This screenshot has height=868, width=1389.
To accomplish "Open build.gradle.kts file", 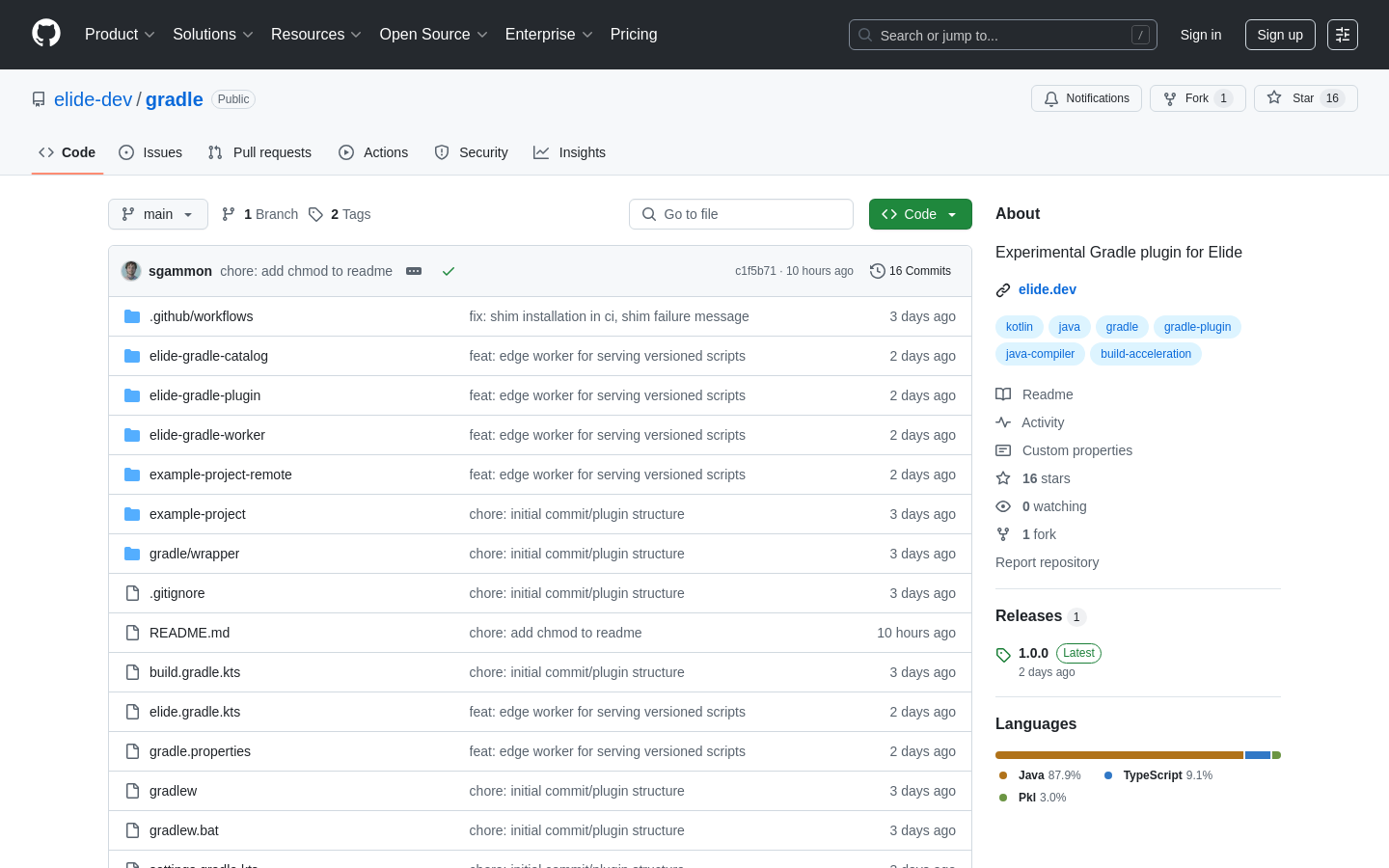I will point(195,672).
